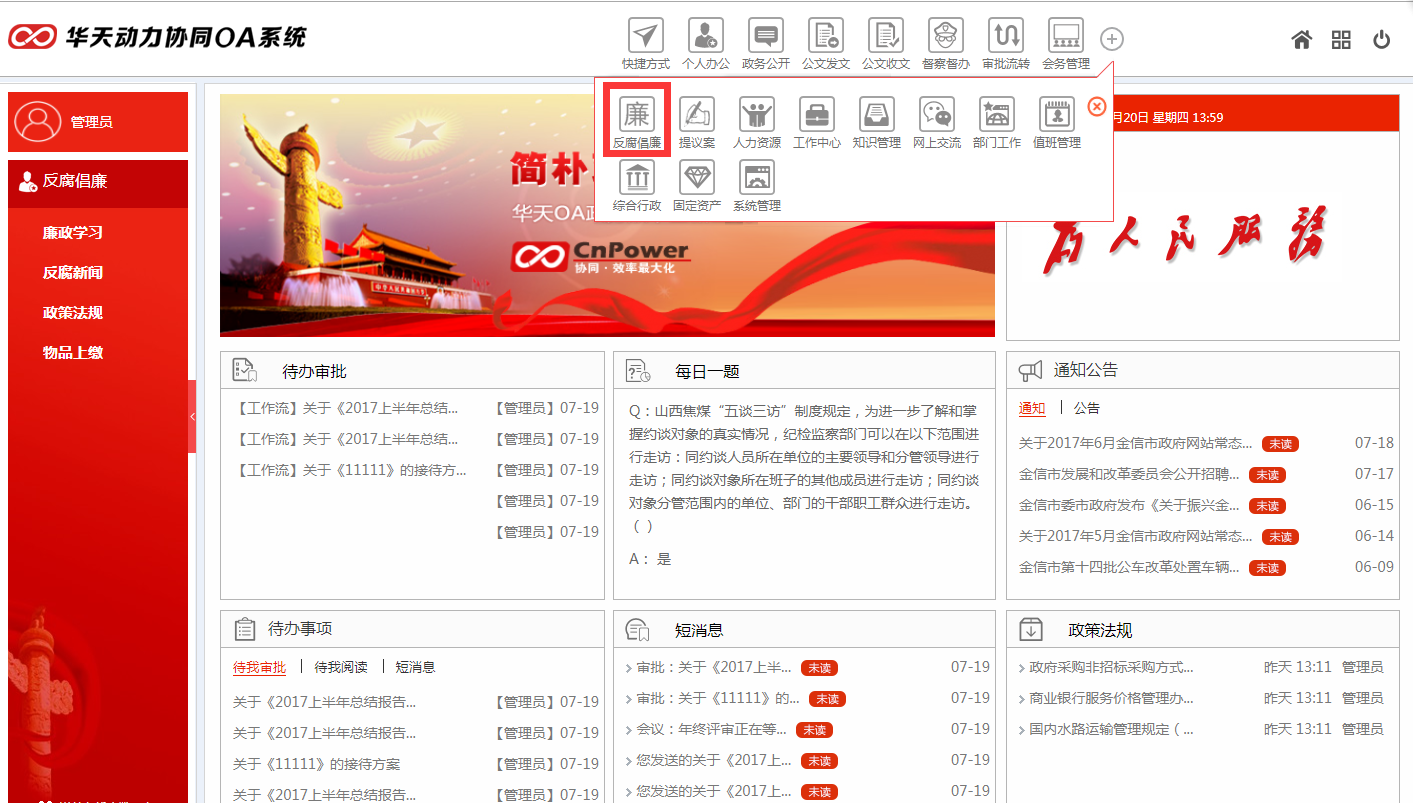Open the 会务管理 module icon
1413x803 pixels.
pos(1065,38)
